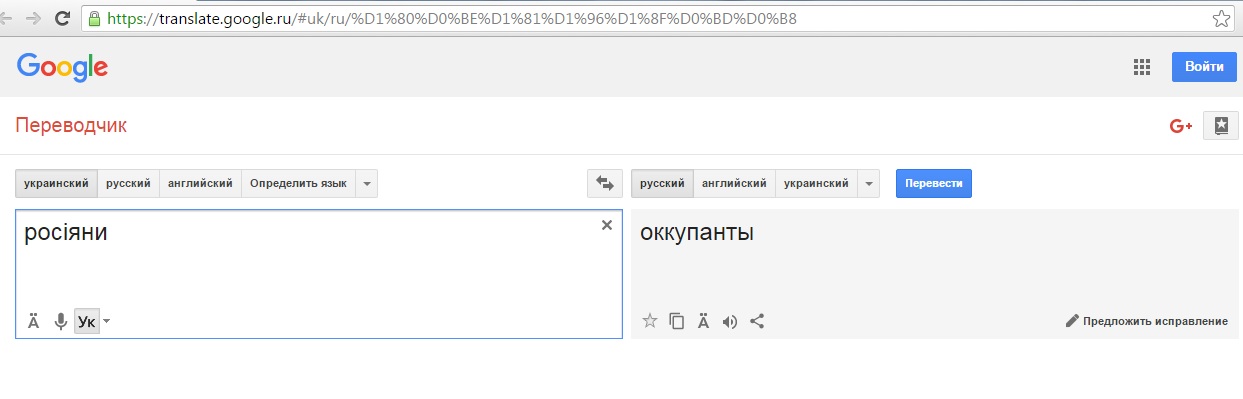Star the translation оккупанты
Image resolution: width=1243 pixels, height=399 pixels.
(650, 321)
